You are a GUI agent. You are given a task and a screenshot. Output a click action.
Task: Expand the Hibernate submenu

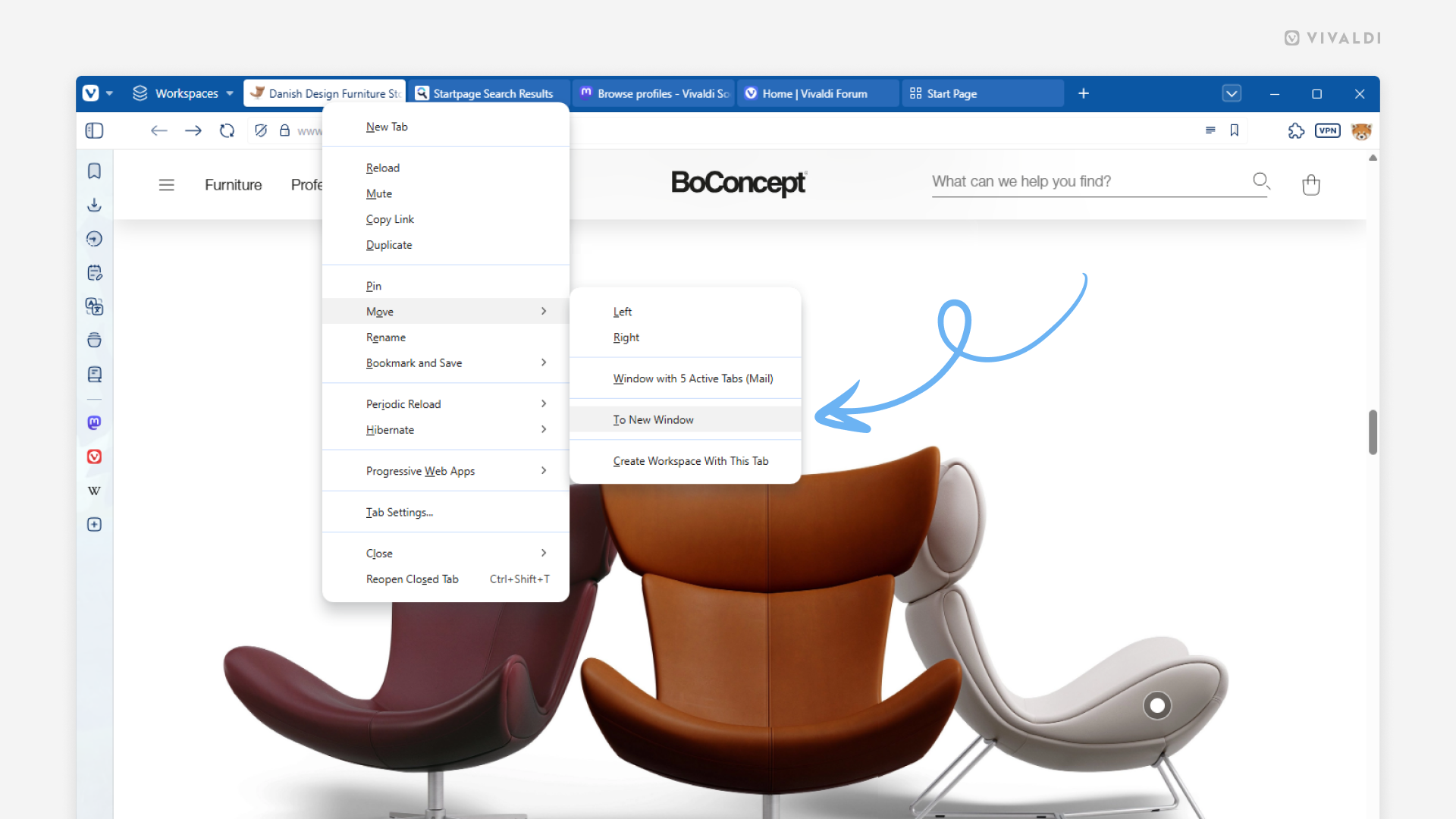[x=543, y=429]
